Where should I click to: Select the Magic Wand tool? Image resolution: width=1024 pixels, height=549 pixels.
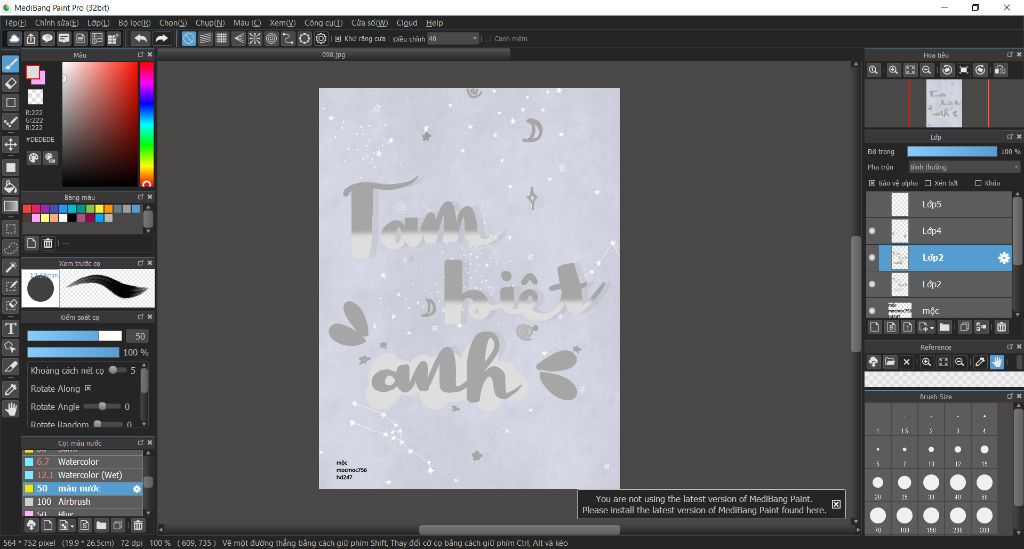pyautogui.click(x=10, y=267)
